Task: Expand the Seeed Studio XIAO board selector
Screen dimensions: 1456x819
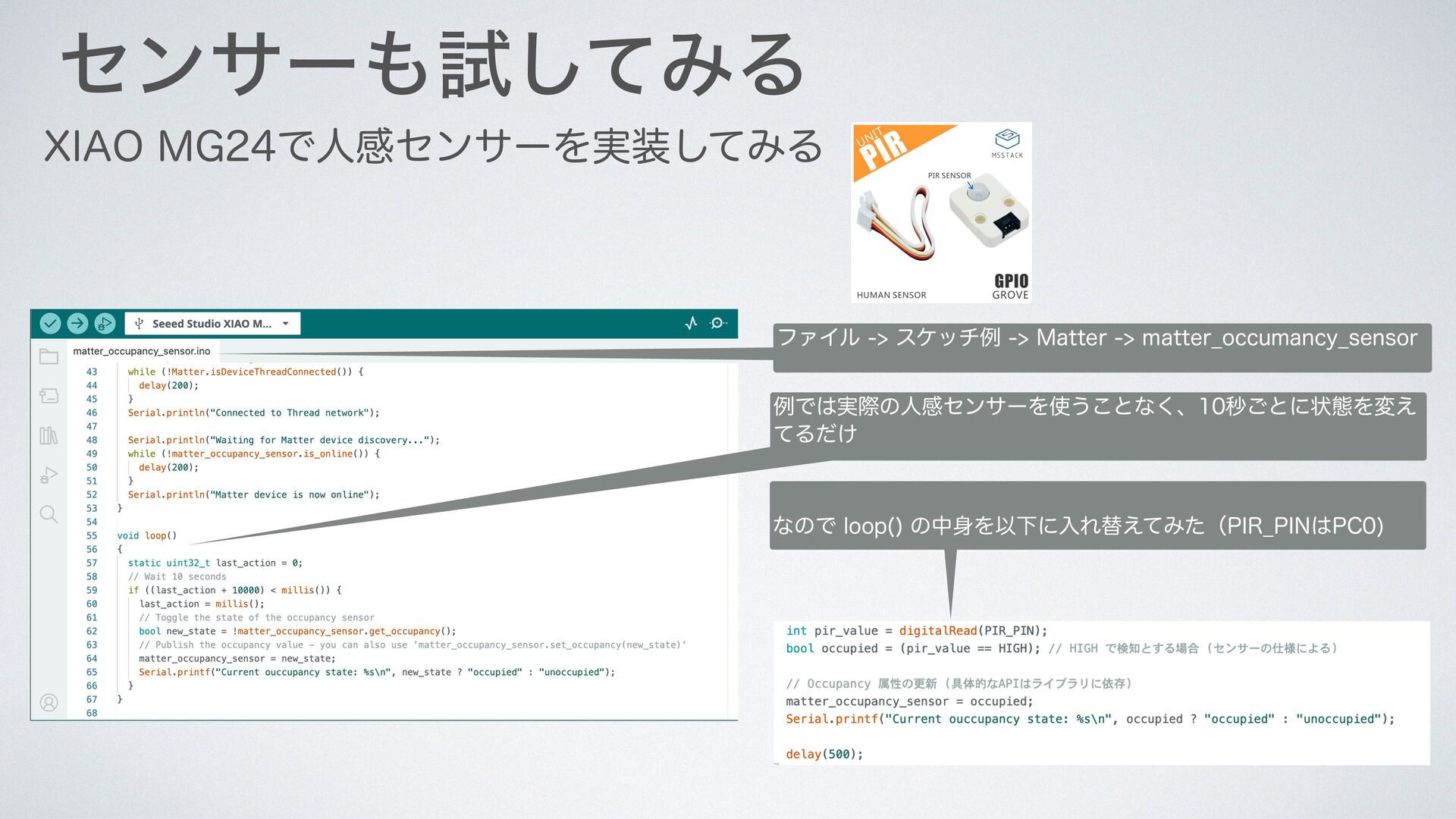Action: pyautogui.click(x=212, y=324)
